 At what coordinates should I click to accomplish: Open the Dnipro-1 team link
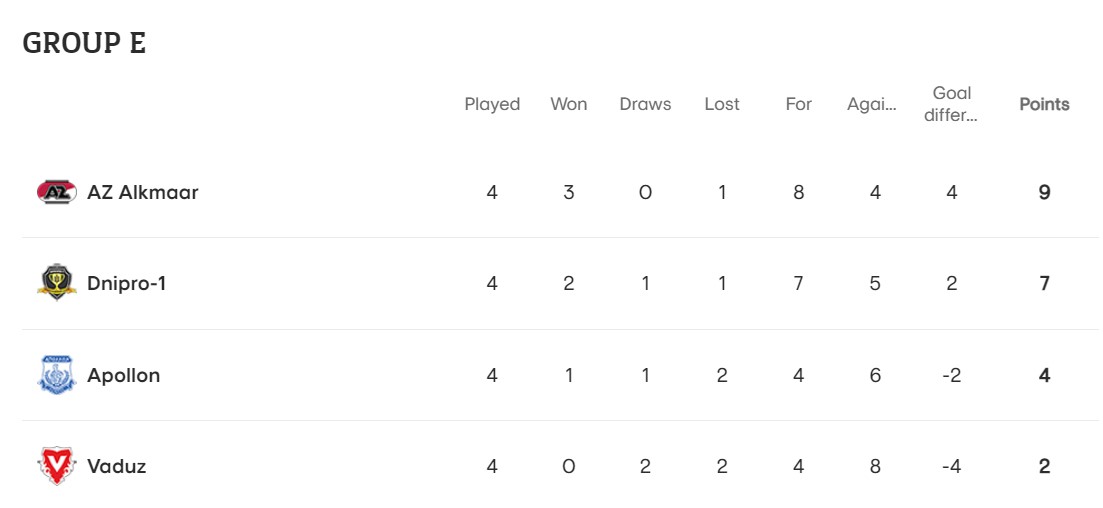[127, 284]
